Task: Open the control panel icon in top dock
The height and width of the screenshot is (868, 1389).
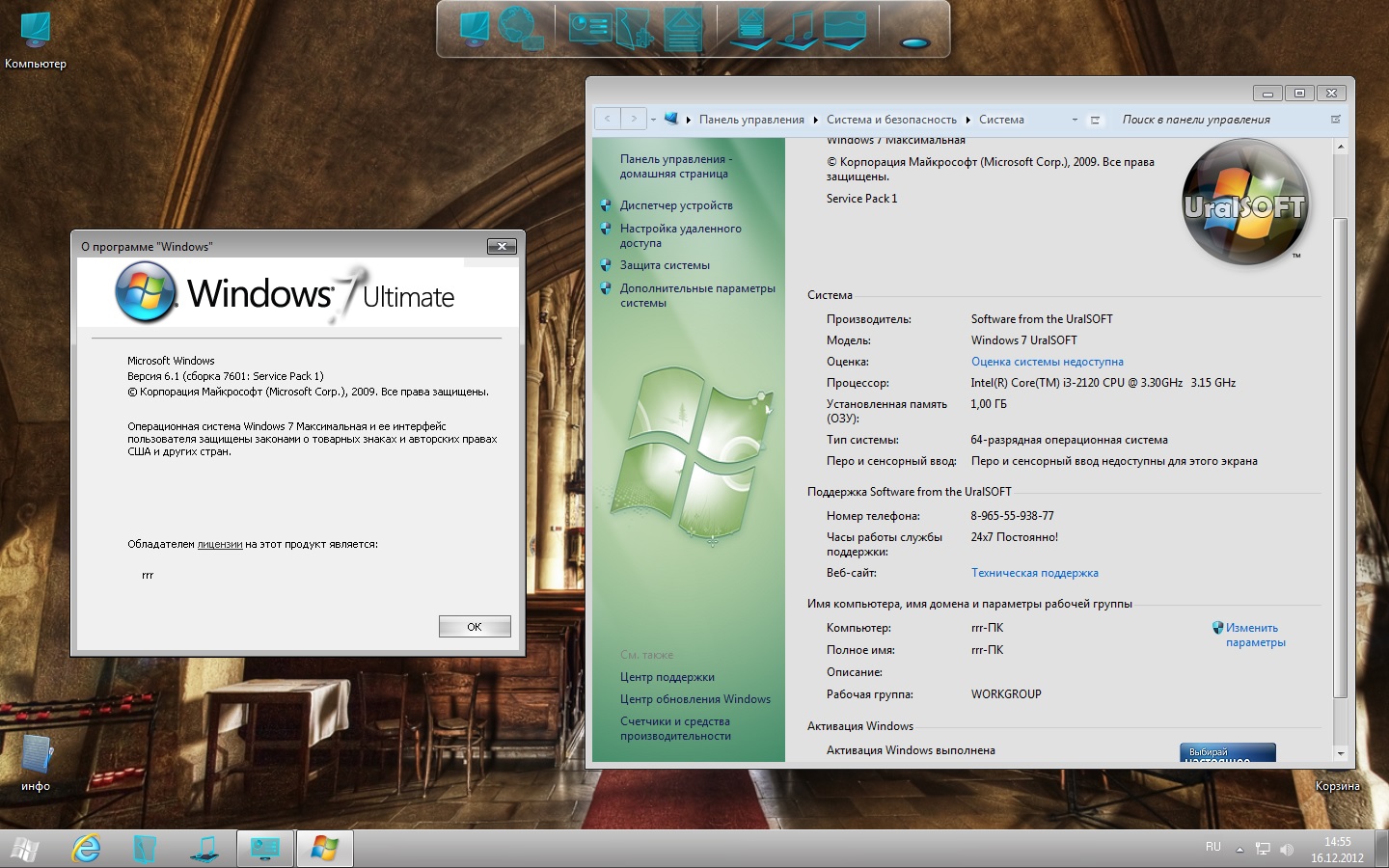Action: pos(590,28)
